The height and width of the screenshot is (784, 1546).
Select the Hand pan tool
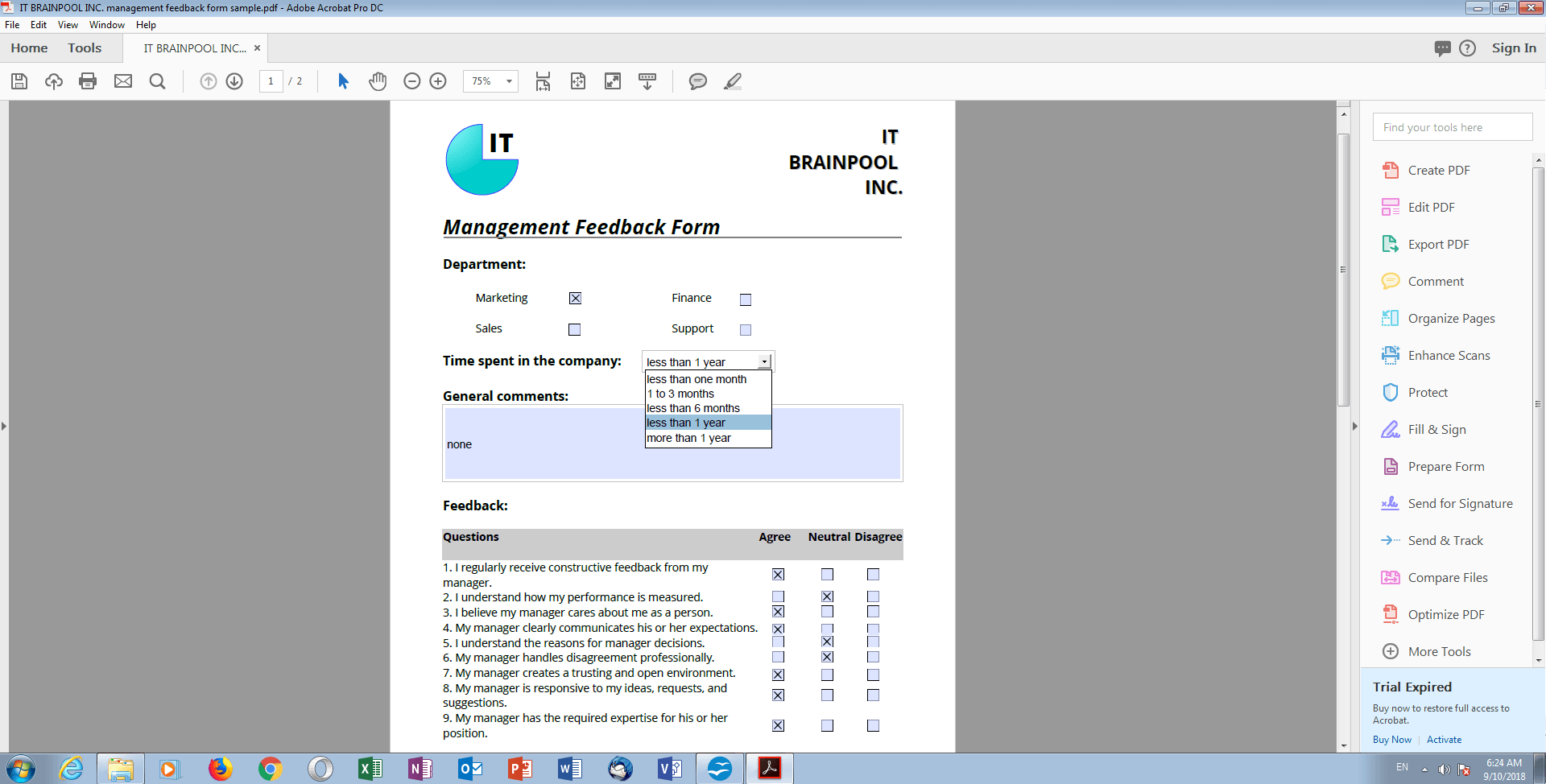point(378,81)
